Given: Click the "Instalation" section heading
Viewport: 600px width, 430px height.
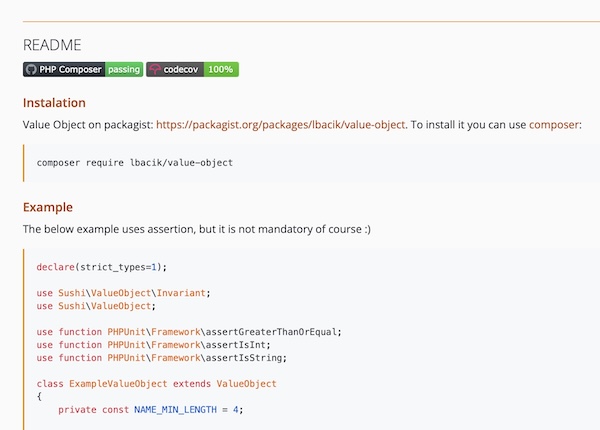Looking at the screenshot, I should pyautogui.click(x=54, y=103).
